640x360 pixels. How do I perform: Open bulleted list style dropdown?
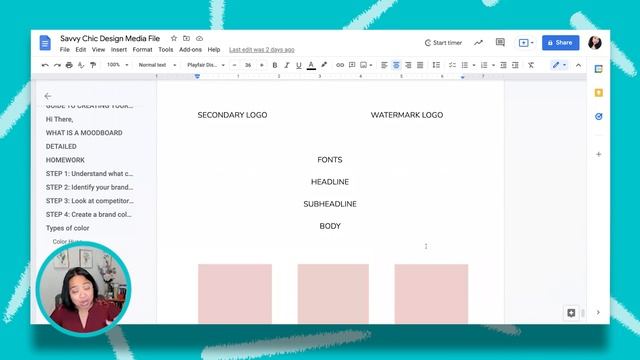[474, 65]
